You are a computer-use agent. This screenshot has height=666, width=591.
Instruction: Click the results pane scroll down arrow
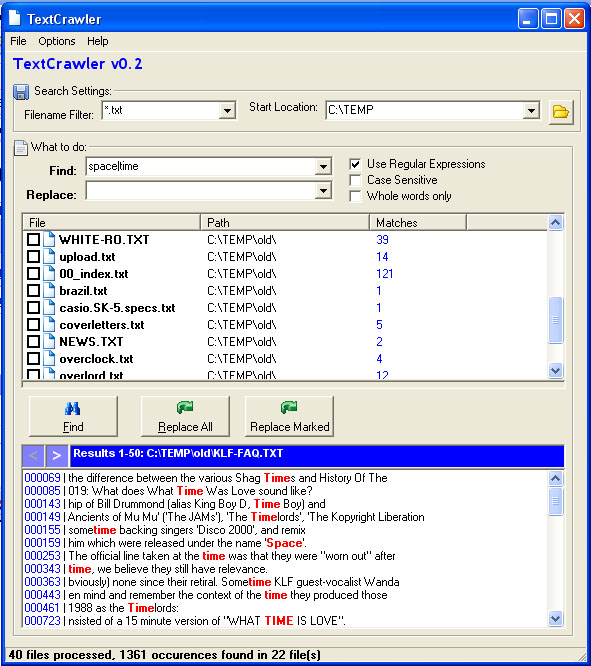pos(555,618)
